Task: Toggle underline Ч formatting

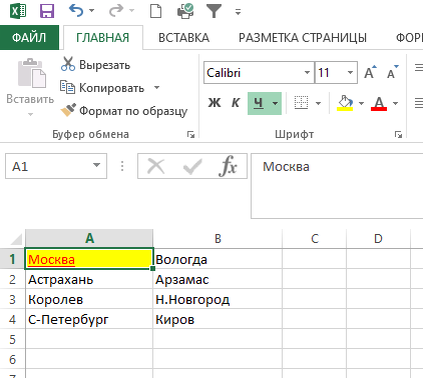Action: pyautogui.click(x=258, y=103)
